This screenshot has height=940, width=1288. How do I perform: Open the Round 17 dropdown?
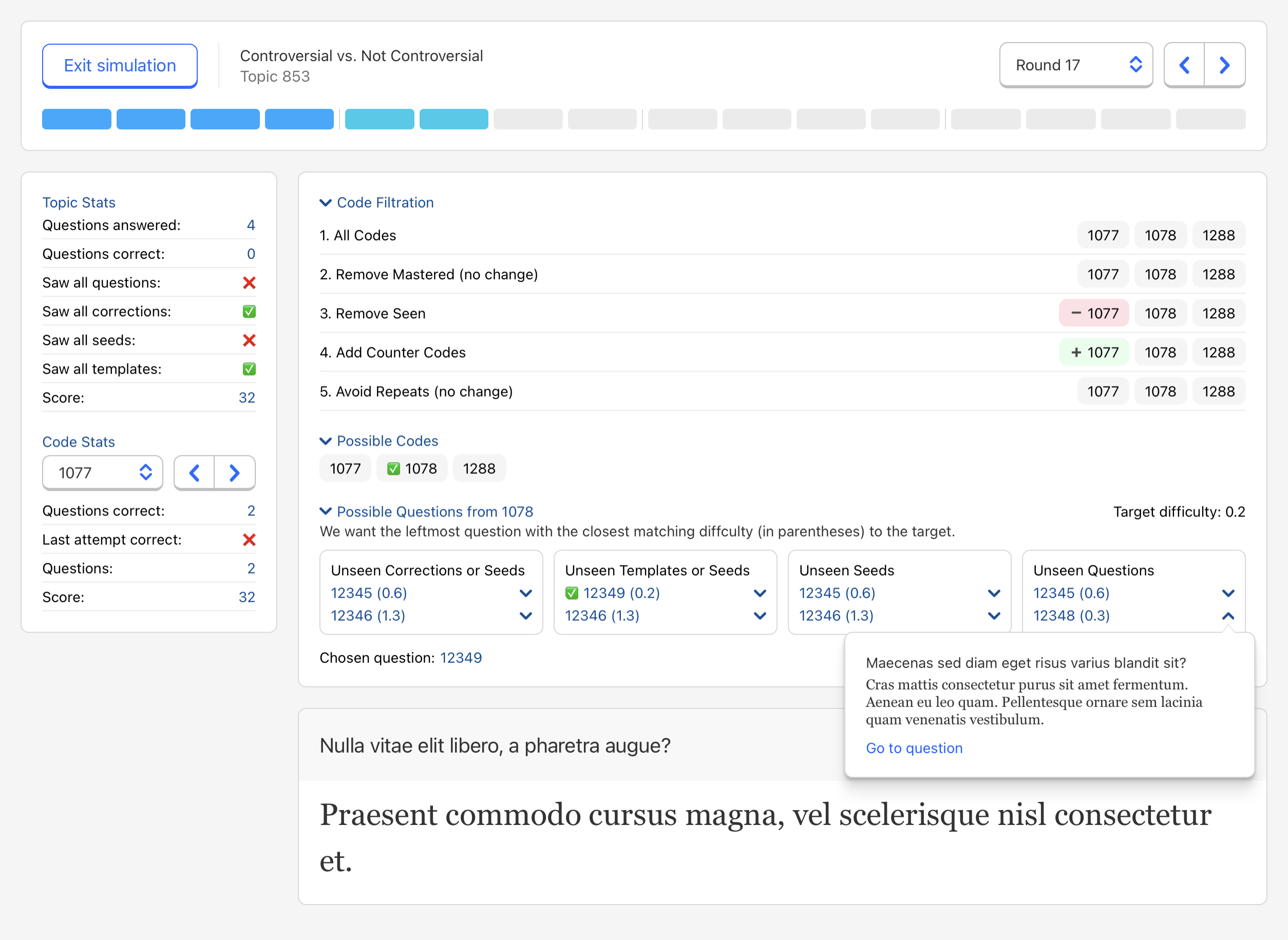pyautogui.click(x=1076, y=65)
